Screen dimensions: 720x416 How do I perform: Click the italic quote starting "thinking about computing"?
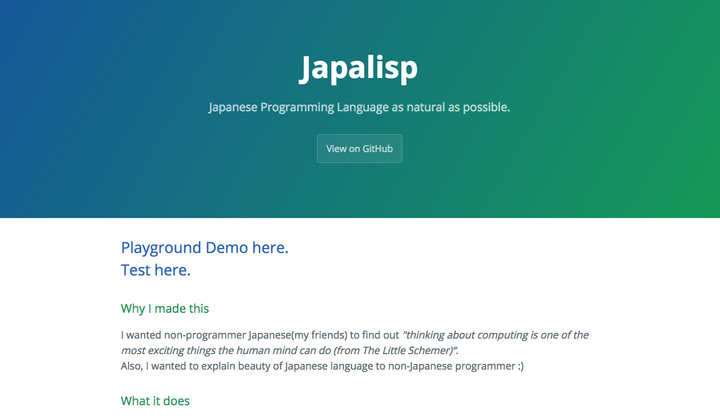coord(354,343)
